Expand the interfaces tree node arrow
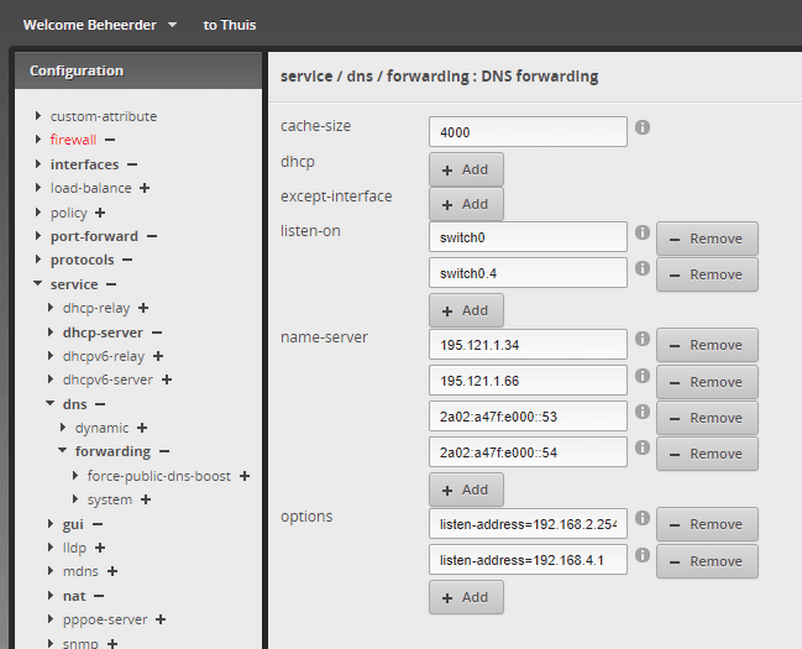 point(38,164)
